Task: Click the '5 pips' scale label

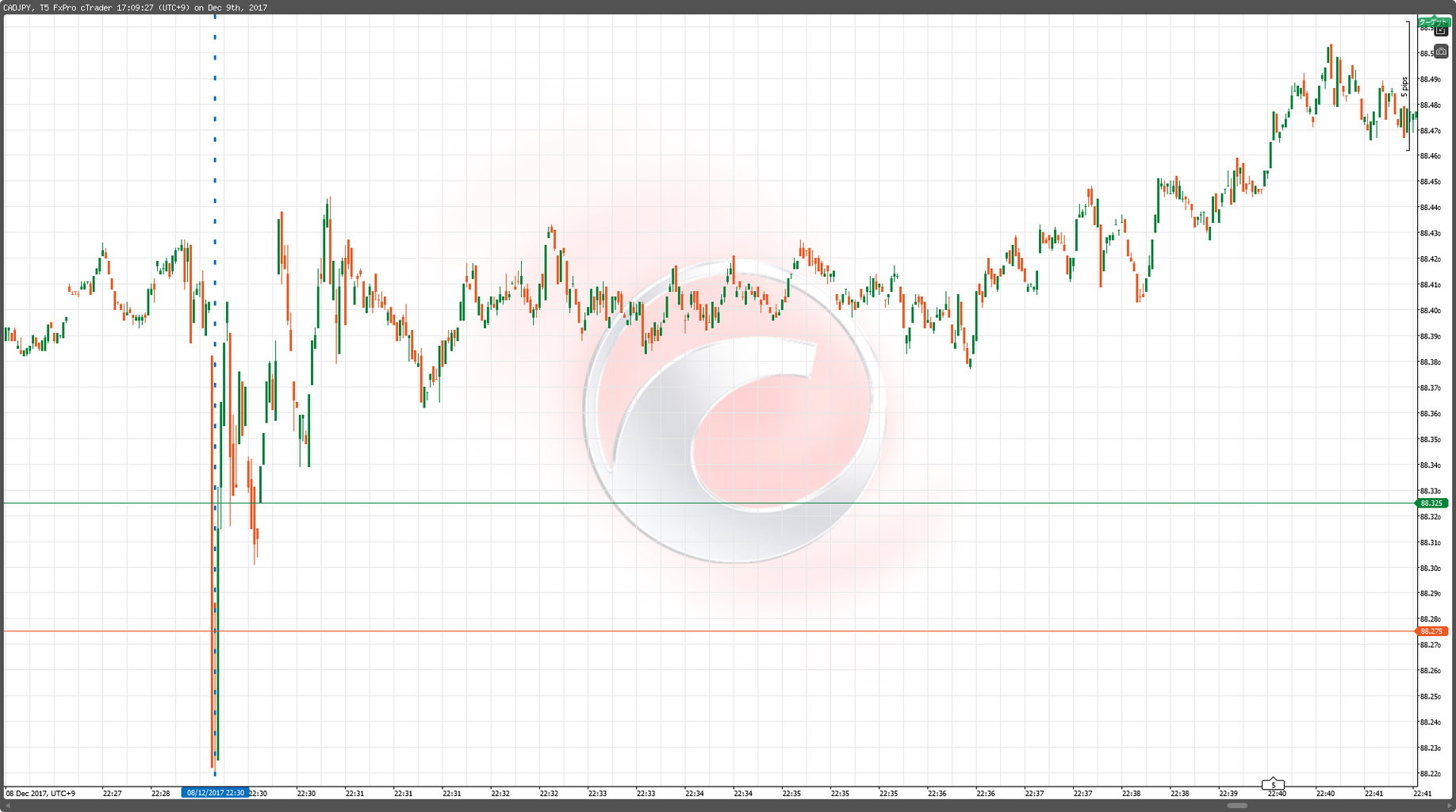Action: click(x=1404, y=86)
